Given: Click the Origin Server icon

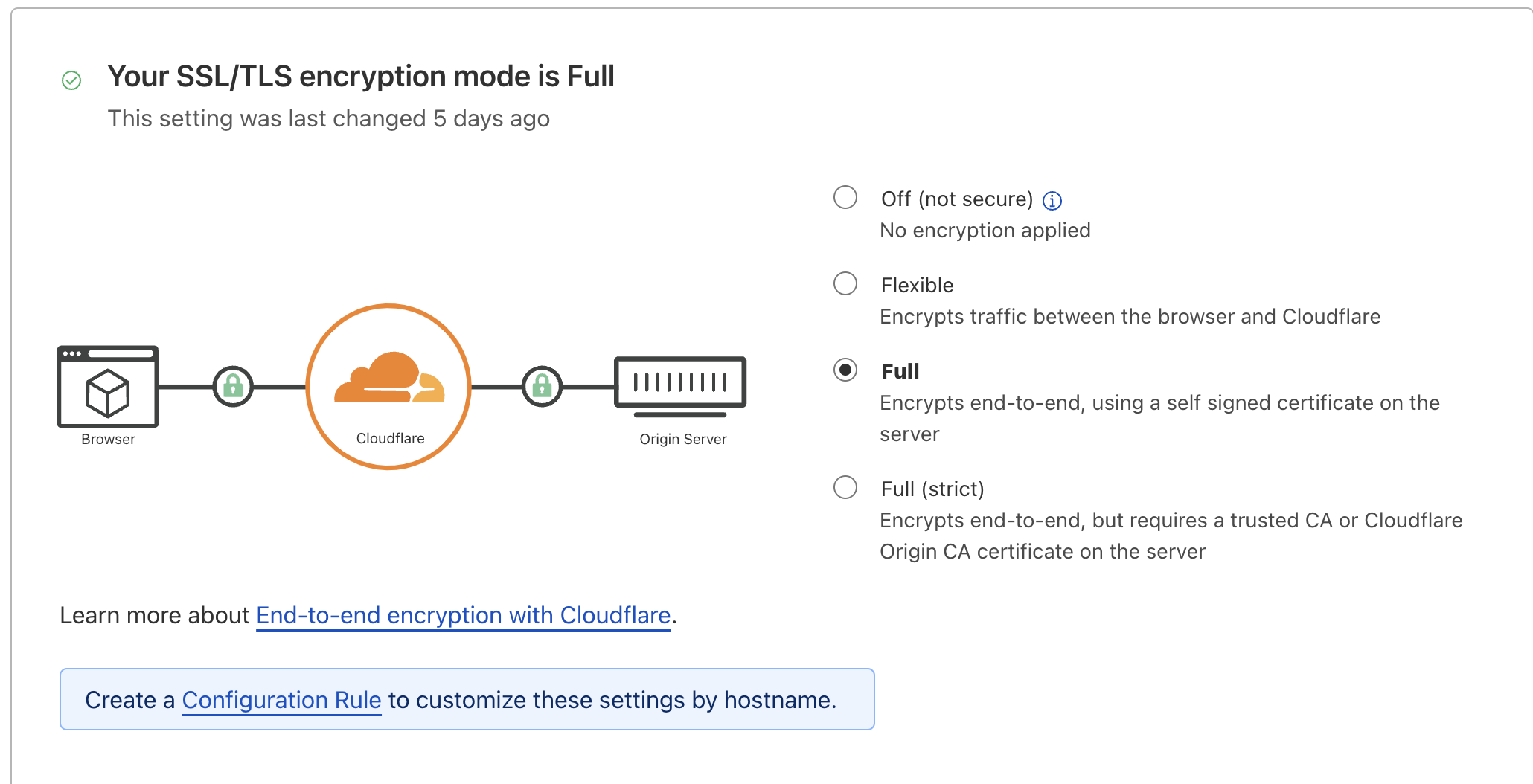Looking at the screenshot, I should 680,387.
